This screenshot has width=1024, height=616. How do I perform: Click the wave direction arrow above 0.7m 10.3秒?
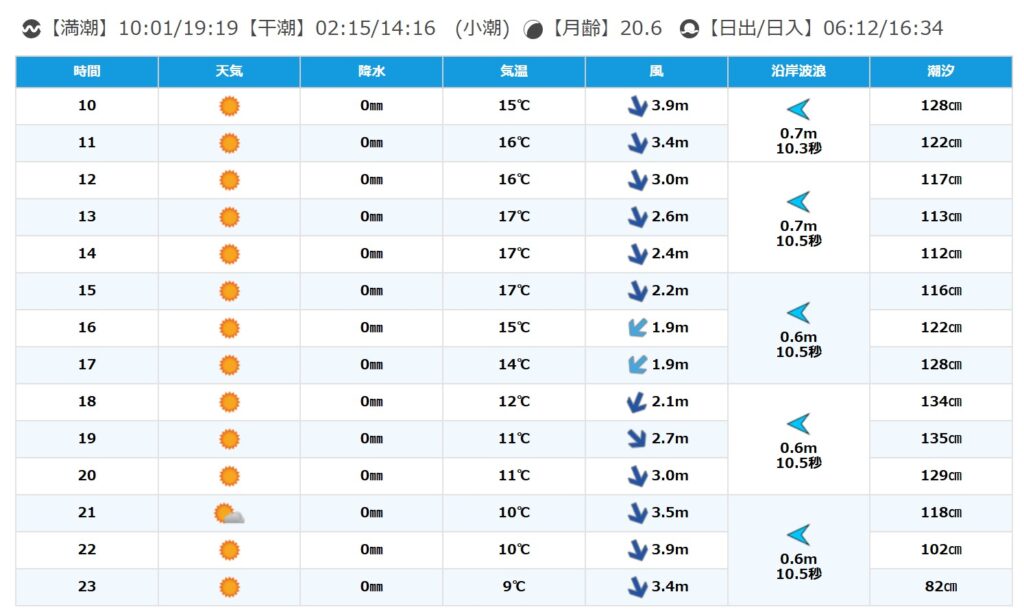tap(798, 110)
